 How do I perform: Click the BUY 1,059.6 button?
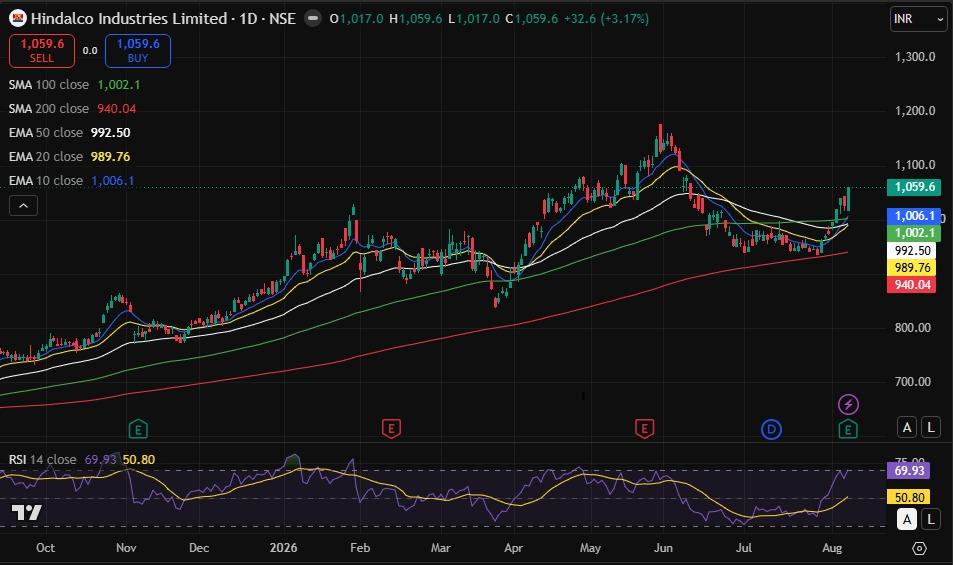point(138,50)
